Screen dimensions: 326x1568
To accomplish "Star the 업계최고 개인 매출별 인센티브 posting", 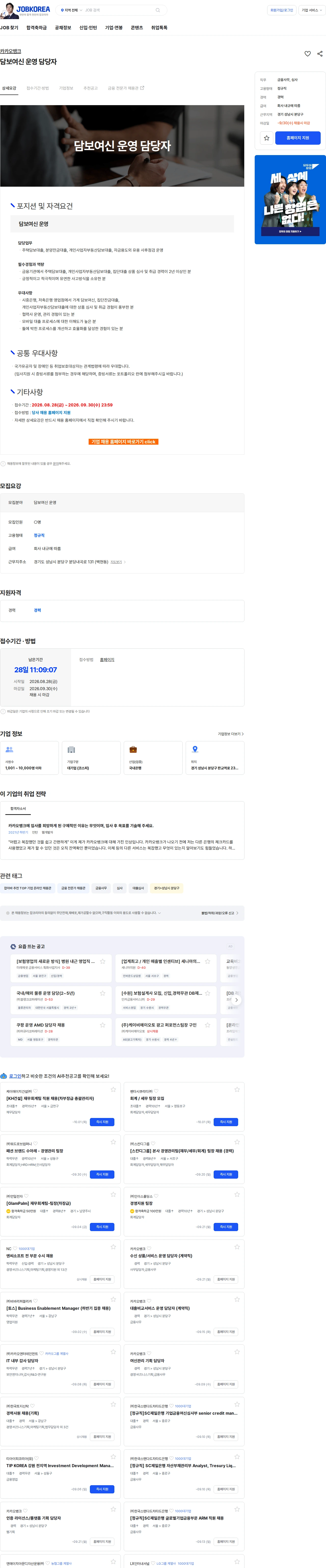I will coord(207,962).
